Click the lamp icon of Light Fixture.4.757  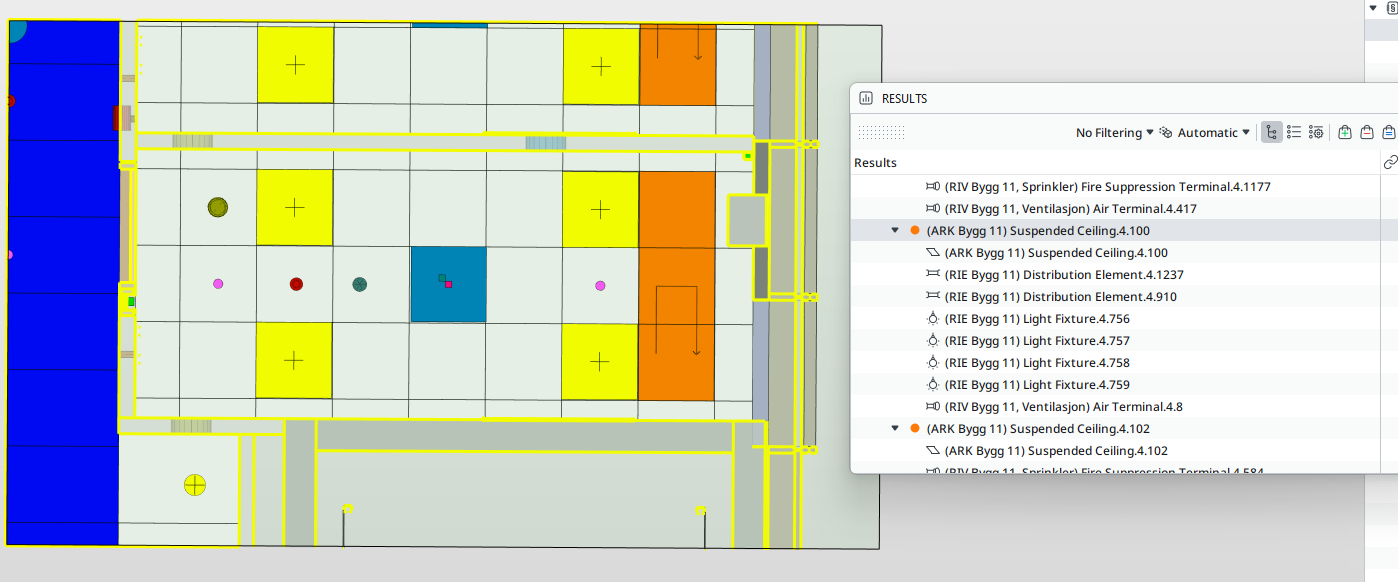(933, 341)
